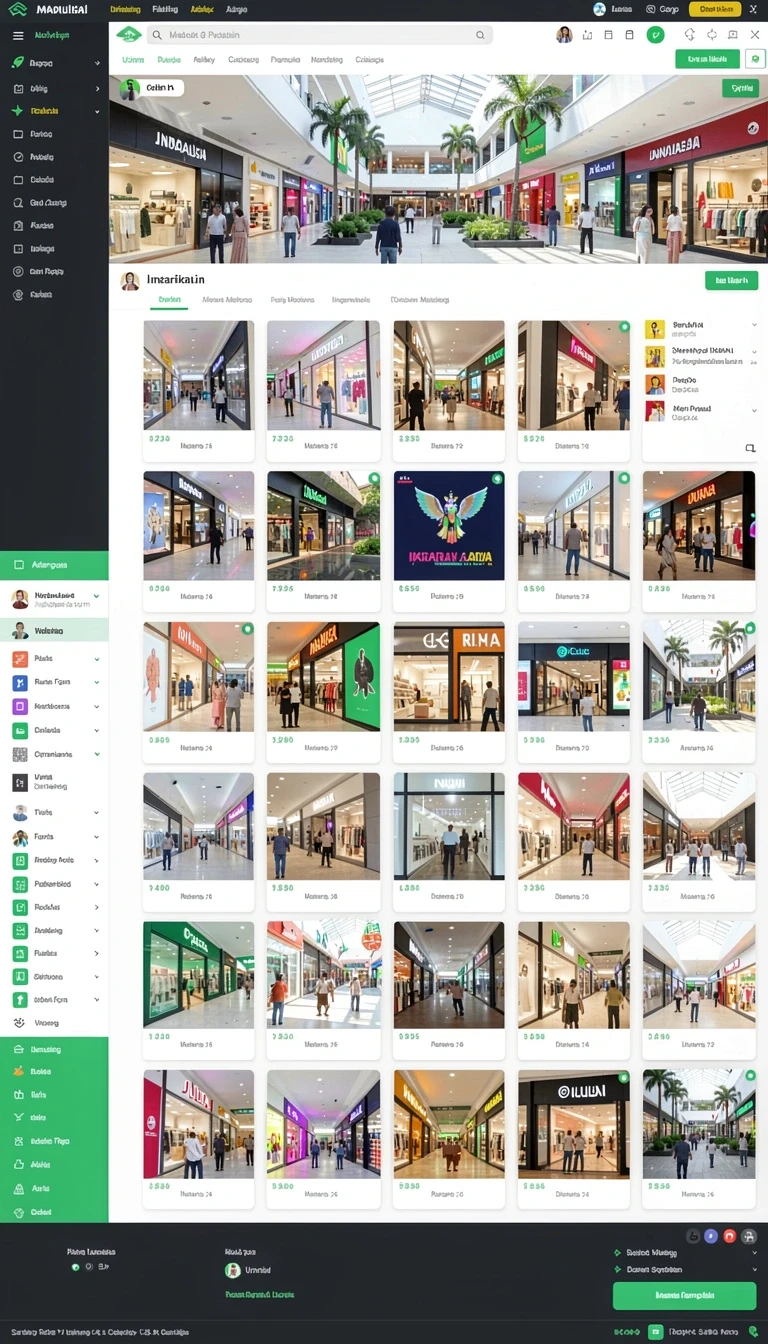Image resolution: width=768 pixels, height=1344 pixels.
Task: Click the solid green button below the top toolbar
Action: click(707, 59)
